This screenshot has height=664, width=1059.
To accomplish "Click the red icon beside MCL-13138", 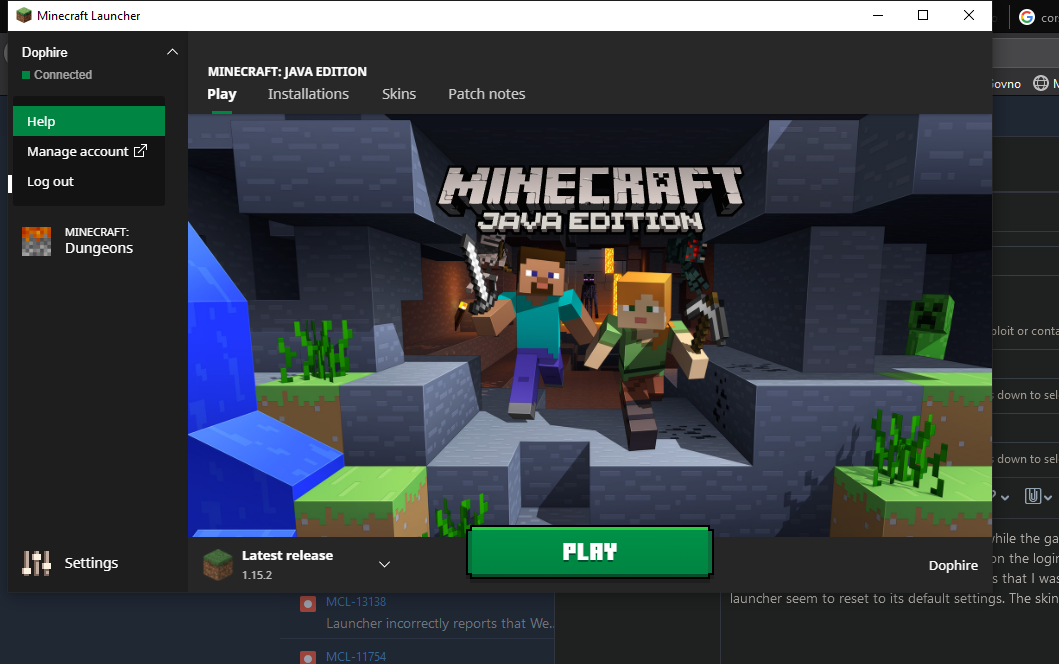I will (308, 604).
